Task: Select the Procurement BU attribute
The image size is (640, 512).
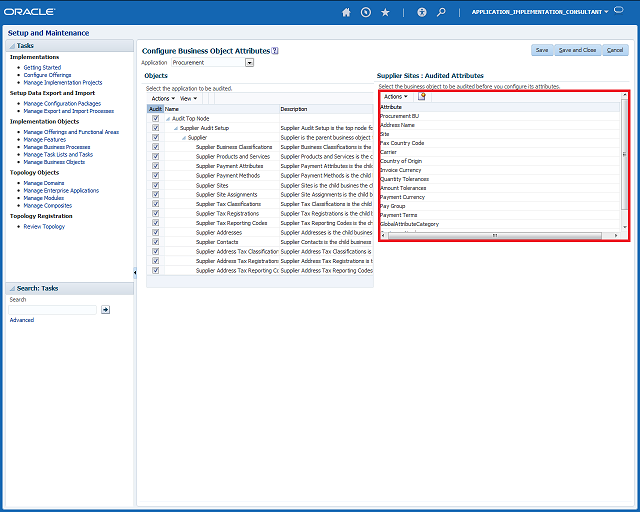Action: pos(500,116)
